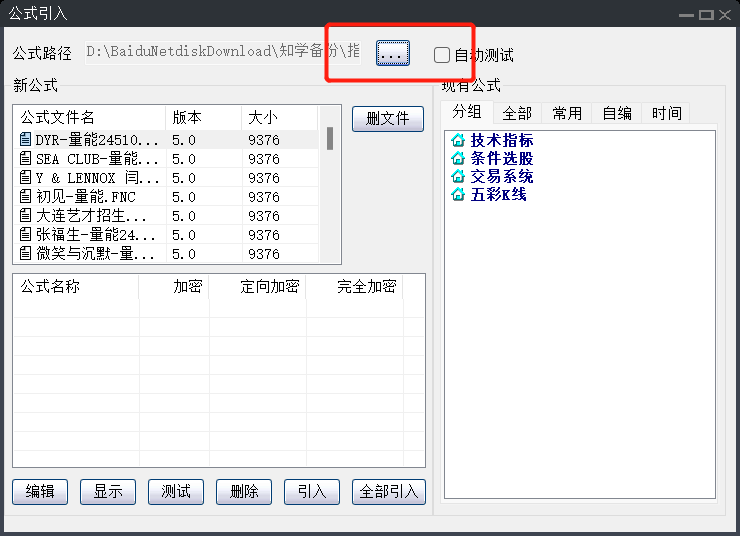The width and height of the screenshot is (740, 536).
Task: Switch to the 全部 tab
Action: pos(517,113)
